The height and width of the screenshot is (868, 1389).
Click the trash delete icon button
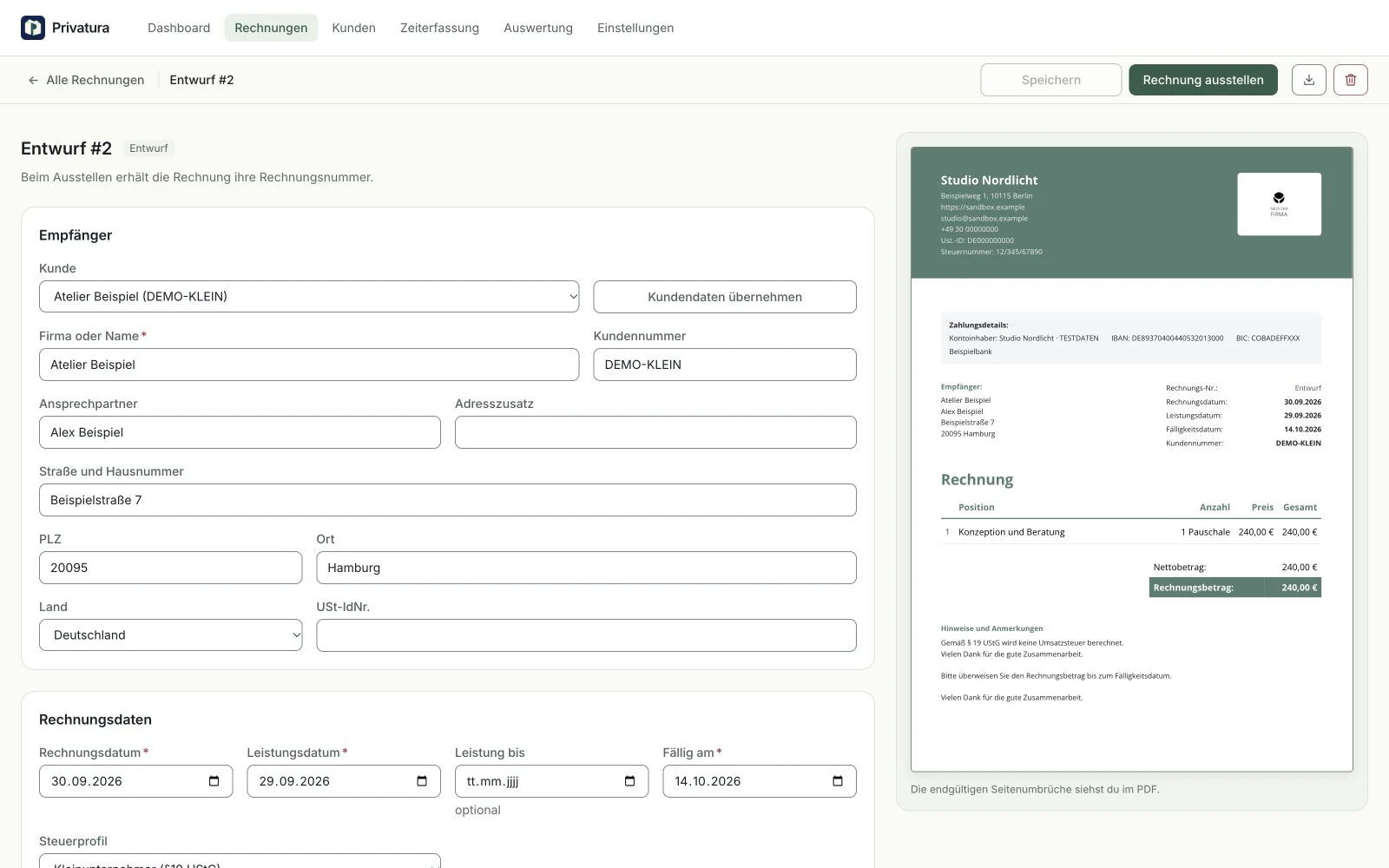tap(1351, 80)
